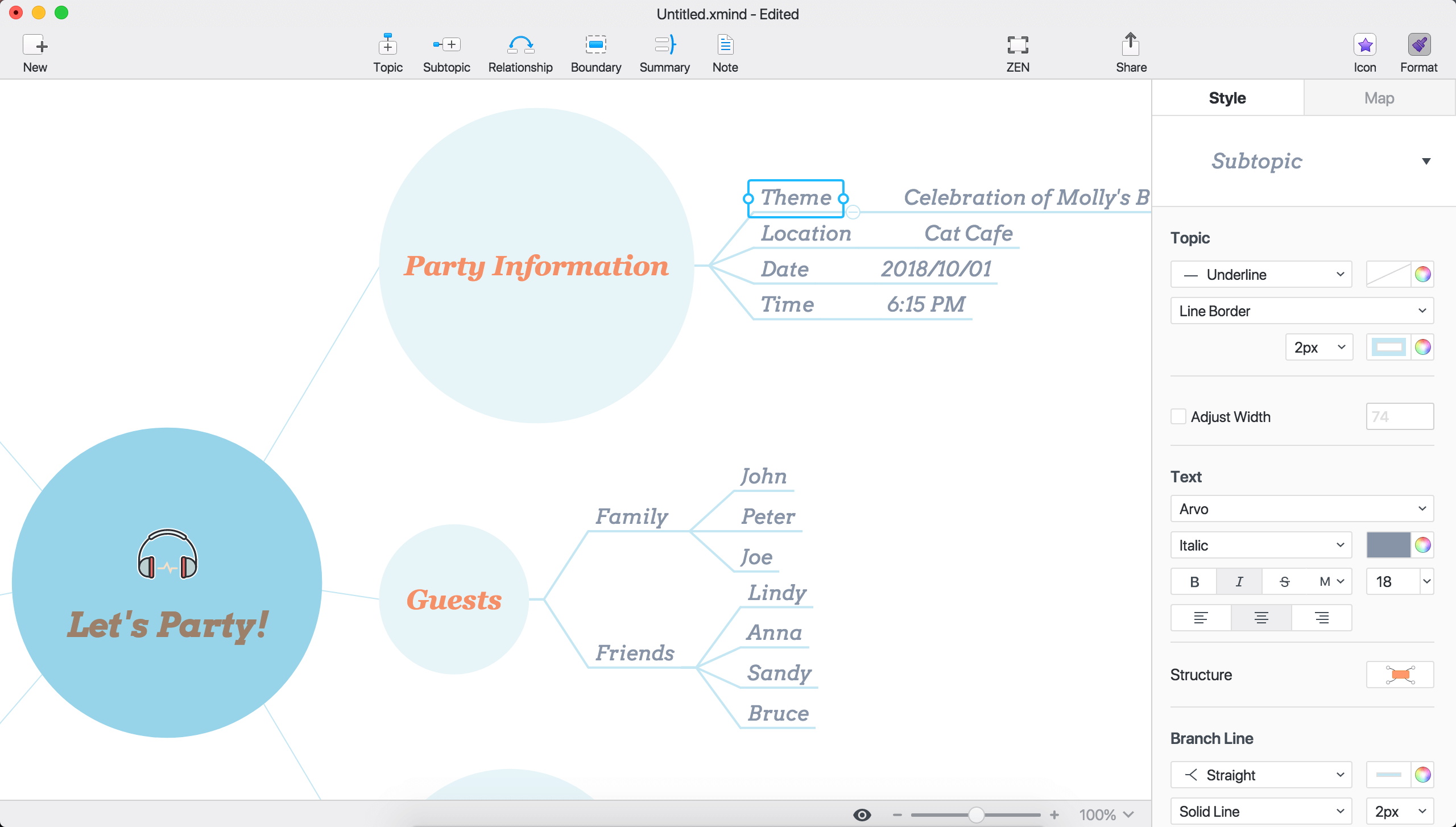Collapse the Theme topic branch
This screenshot has height=827, width=1456.
tap(853, 212)
